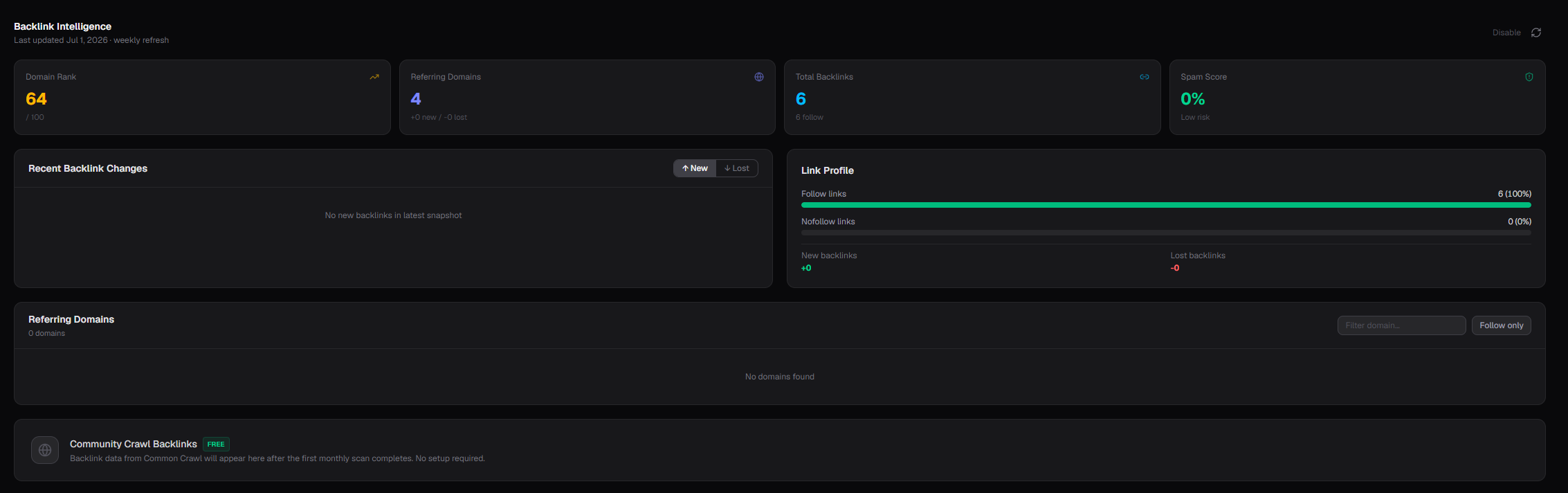Click the 'Last updated Jul 1, 2026' text

click(x=61, y=40)
